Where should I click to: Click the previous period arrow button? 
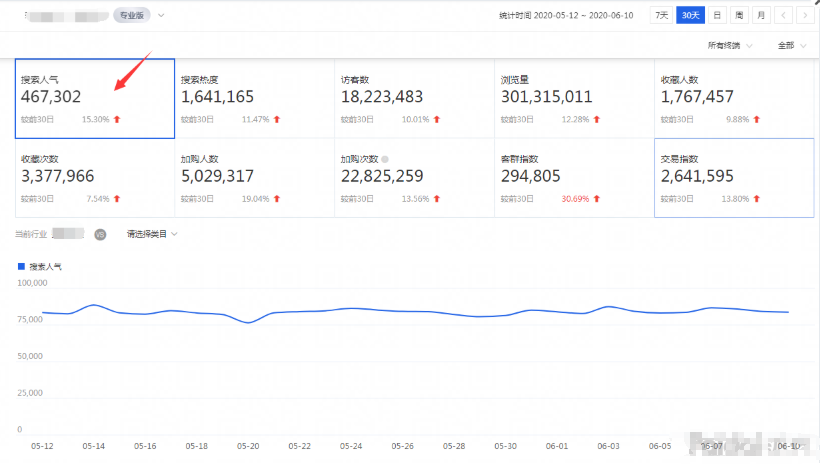[783, 15]
